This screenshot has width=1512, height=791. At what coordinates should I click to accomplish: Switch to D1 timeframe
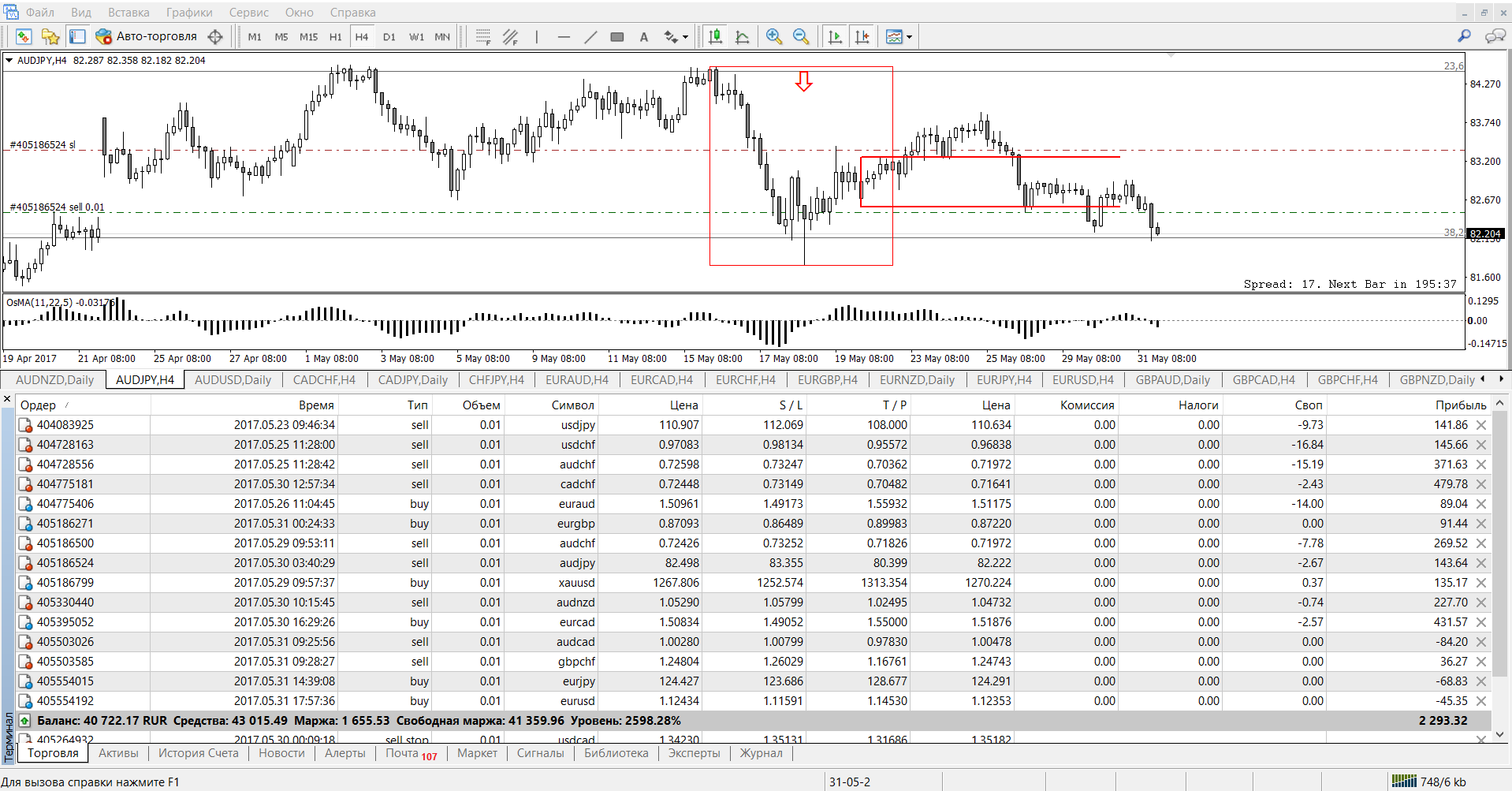389,37
